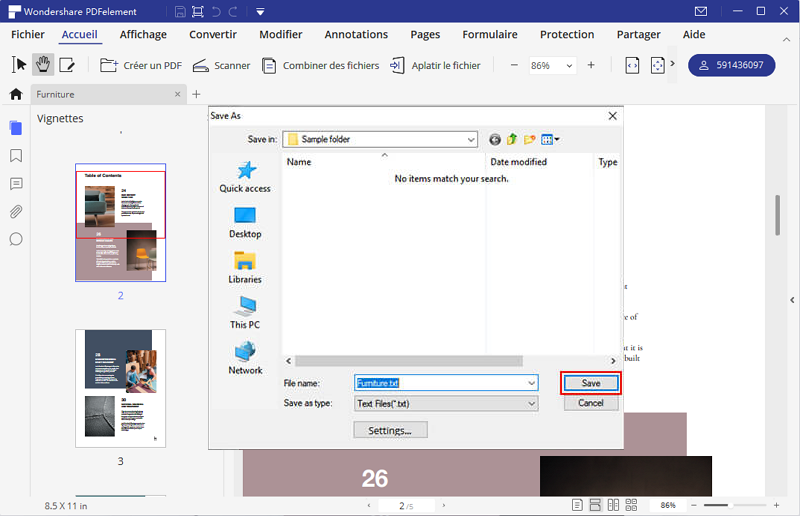Select page 2 thumbnail
Viewport: 800px width, 516px height.
120,223
